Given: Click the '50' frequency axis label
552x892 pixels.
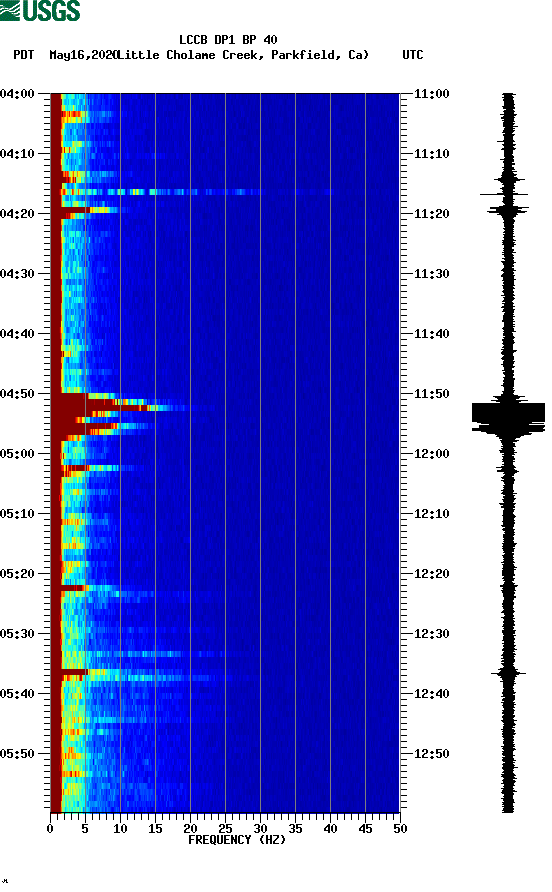Looking at the screenshot, I should [400, 829].
